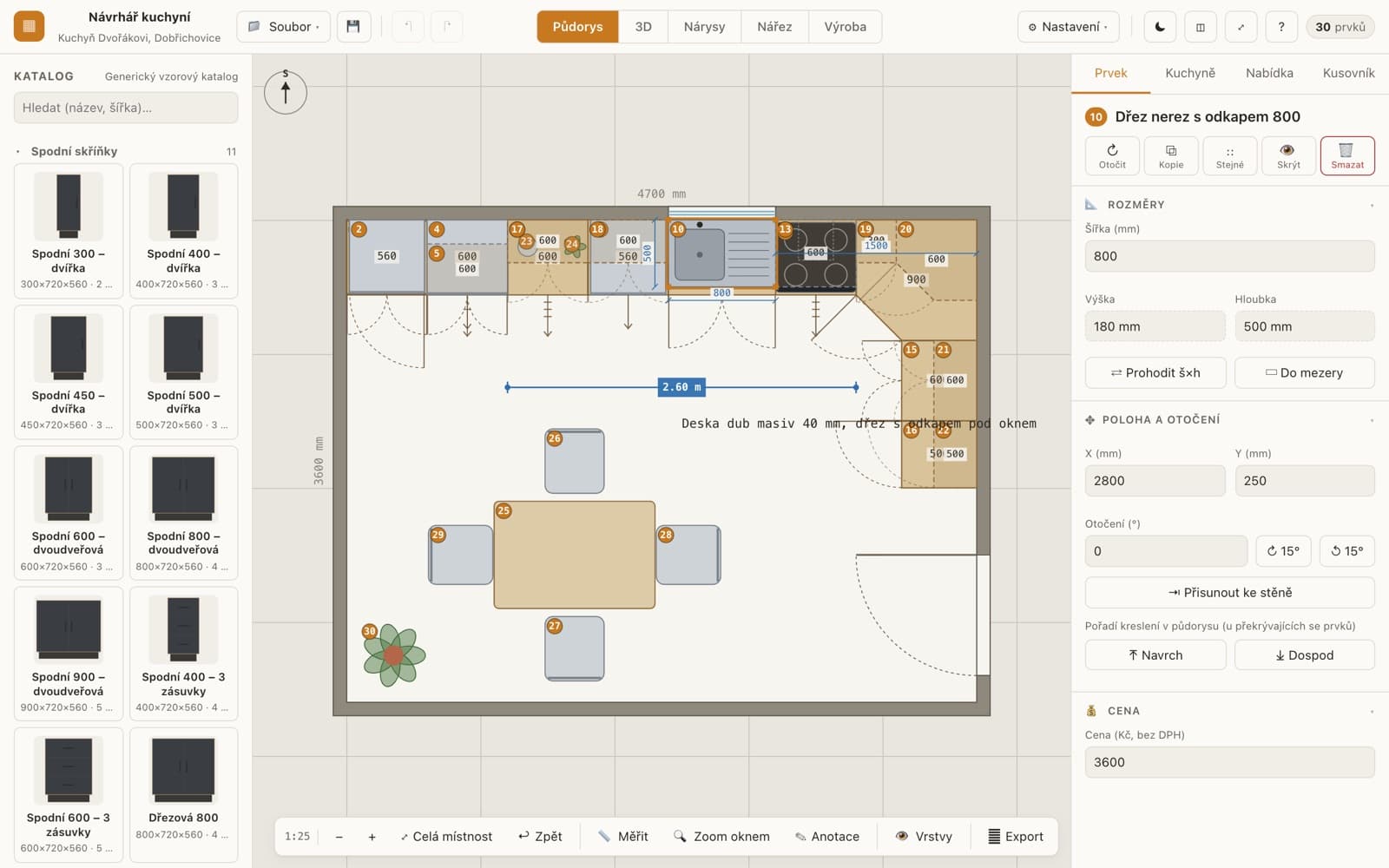Open the Kusovník panel tab
This screenshot has width=1389, height=868.
(1348, 73)
